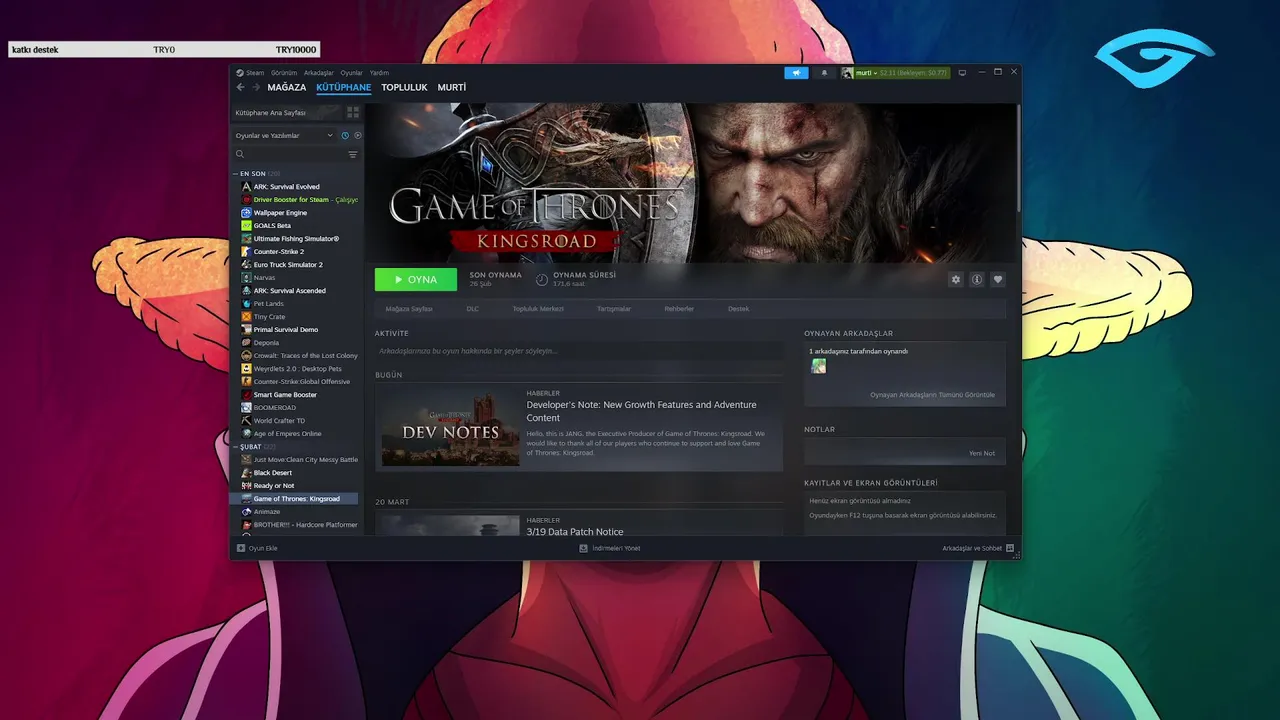Sort library by recent activity clock icon
The height and width of the screenshot is (720, 1280).
pos(345,135)
